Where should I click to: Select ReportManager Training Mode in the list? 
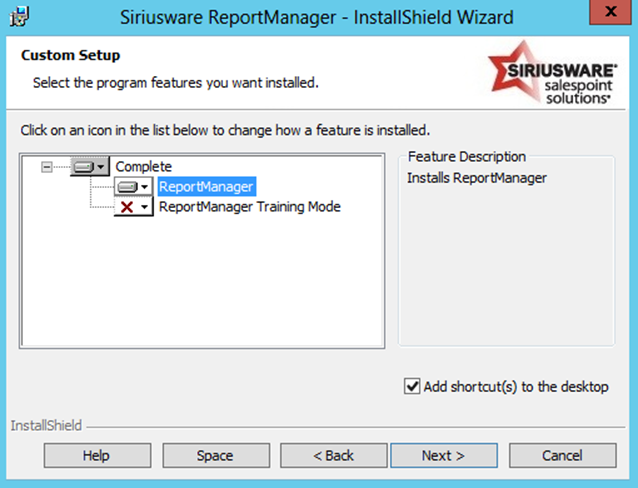click(249, 207)
